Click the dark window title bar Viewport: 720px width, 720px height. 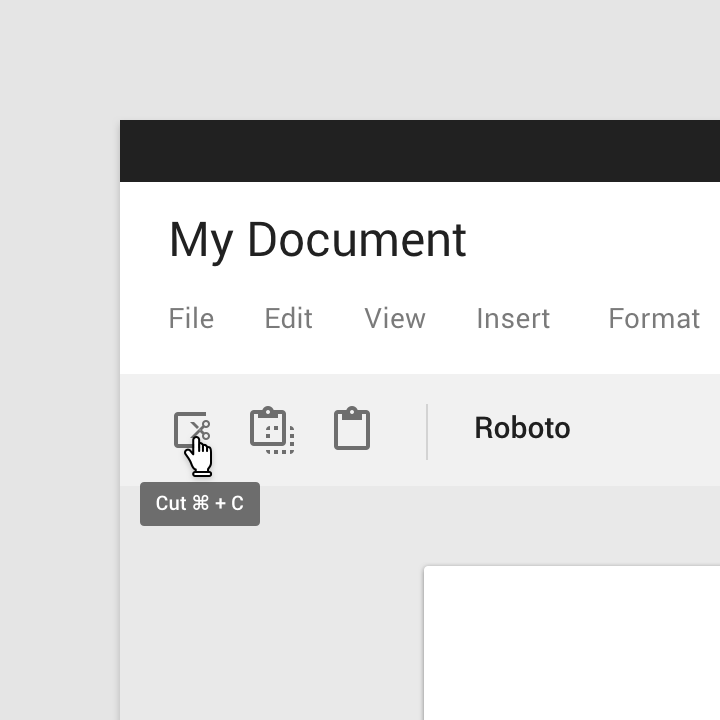pos(420,151)
